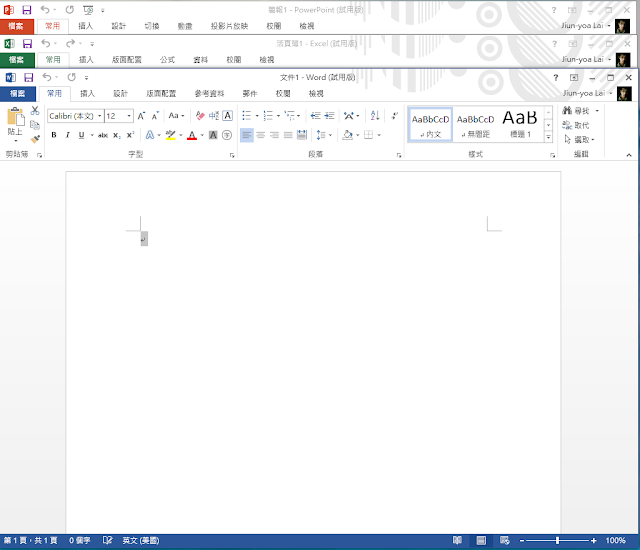Screen dimensions: 640x550
Task: Open the font size 12 dropdown
Action: pyautogui.click(x=129, y=116)
